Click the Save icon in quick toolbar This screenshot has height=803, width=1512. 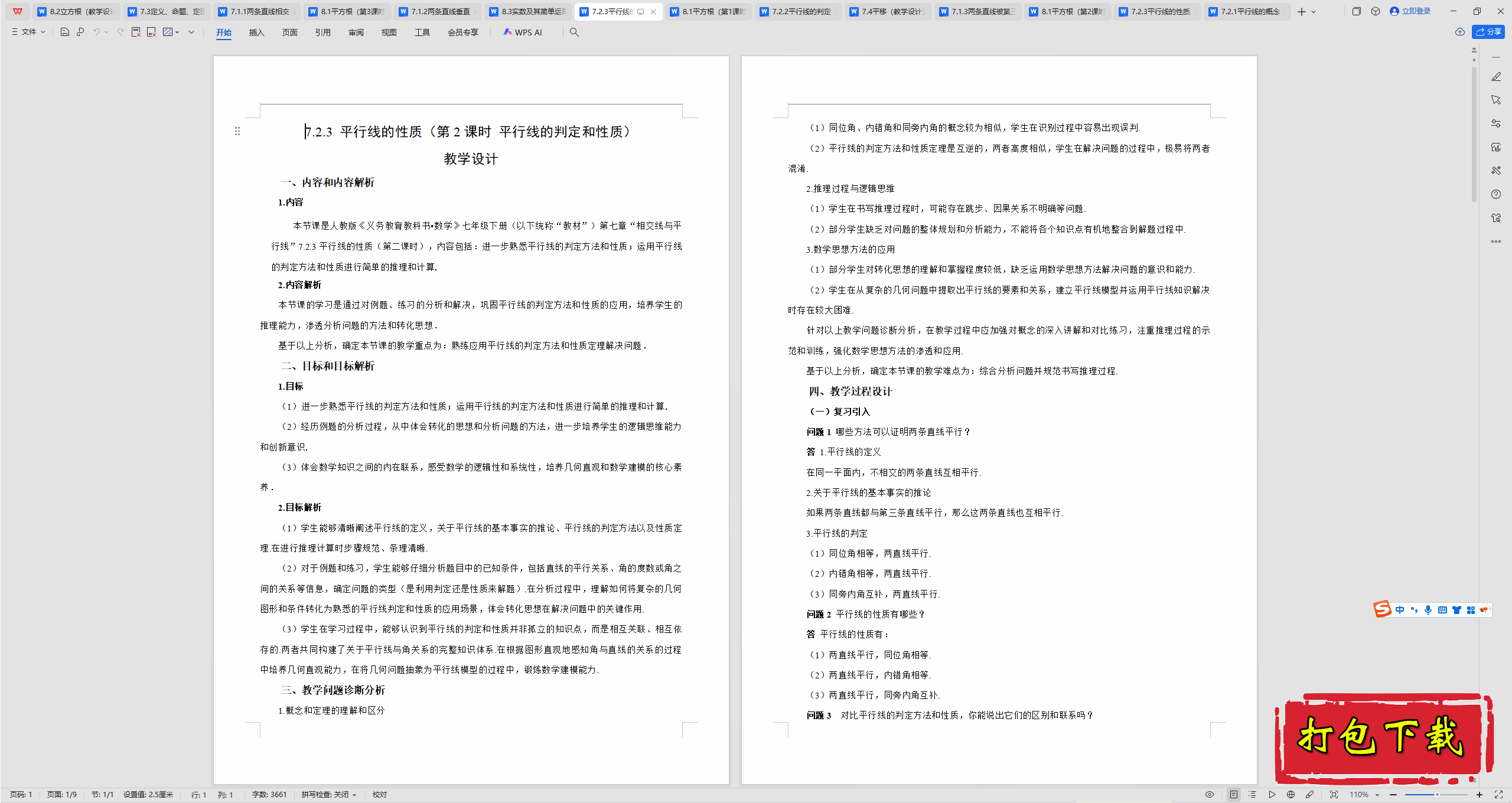click(65, 32)
